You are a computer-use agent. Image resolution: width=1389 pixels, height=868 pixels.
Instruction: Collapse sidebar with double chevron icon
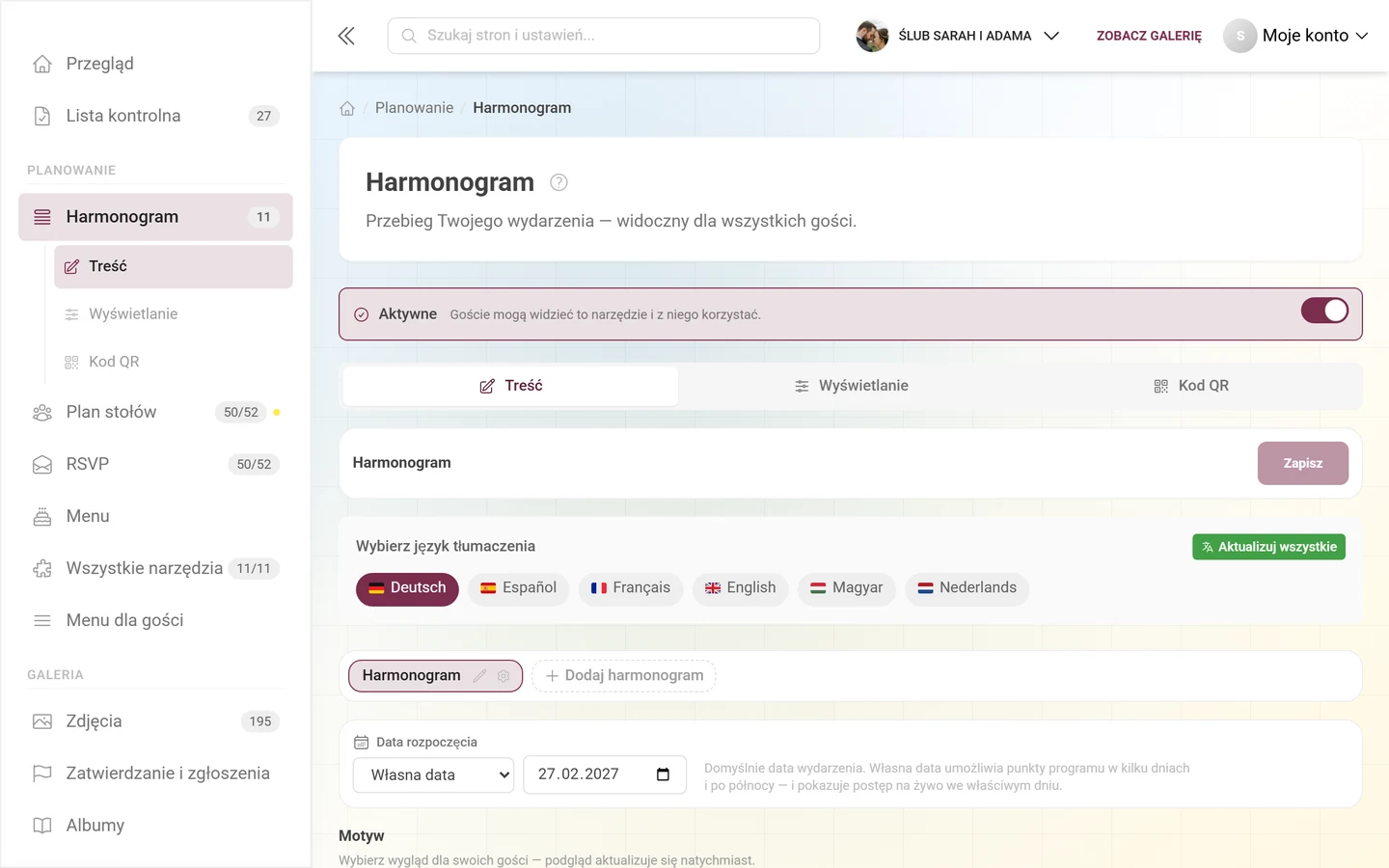346,36
